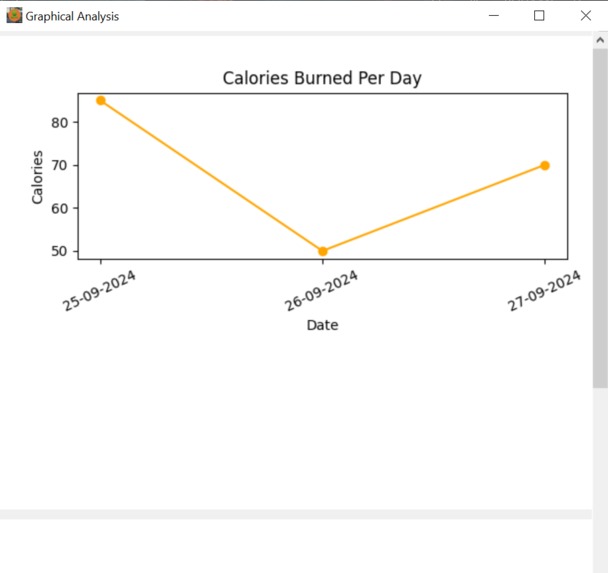Click the data point for 25-09-2024

tap(101, 101)
